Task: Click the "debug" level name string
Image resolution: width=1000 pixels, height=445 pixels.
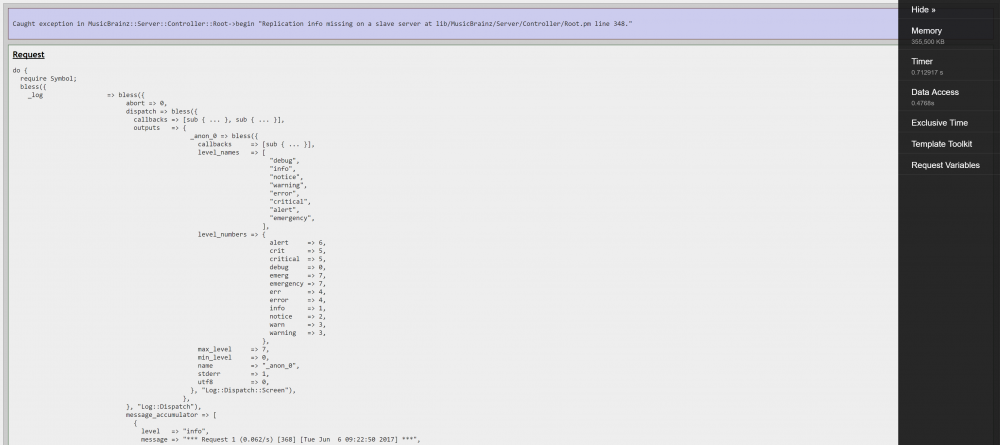Action: pyautogui.click(x=284, y=161)
